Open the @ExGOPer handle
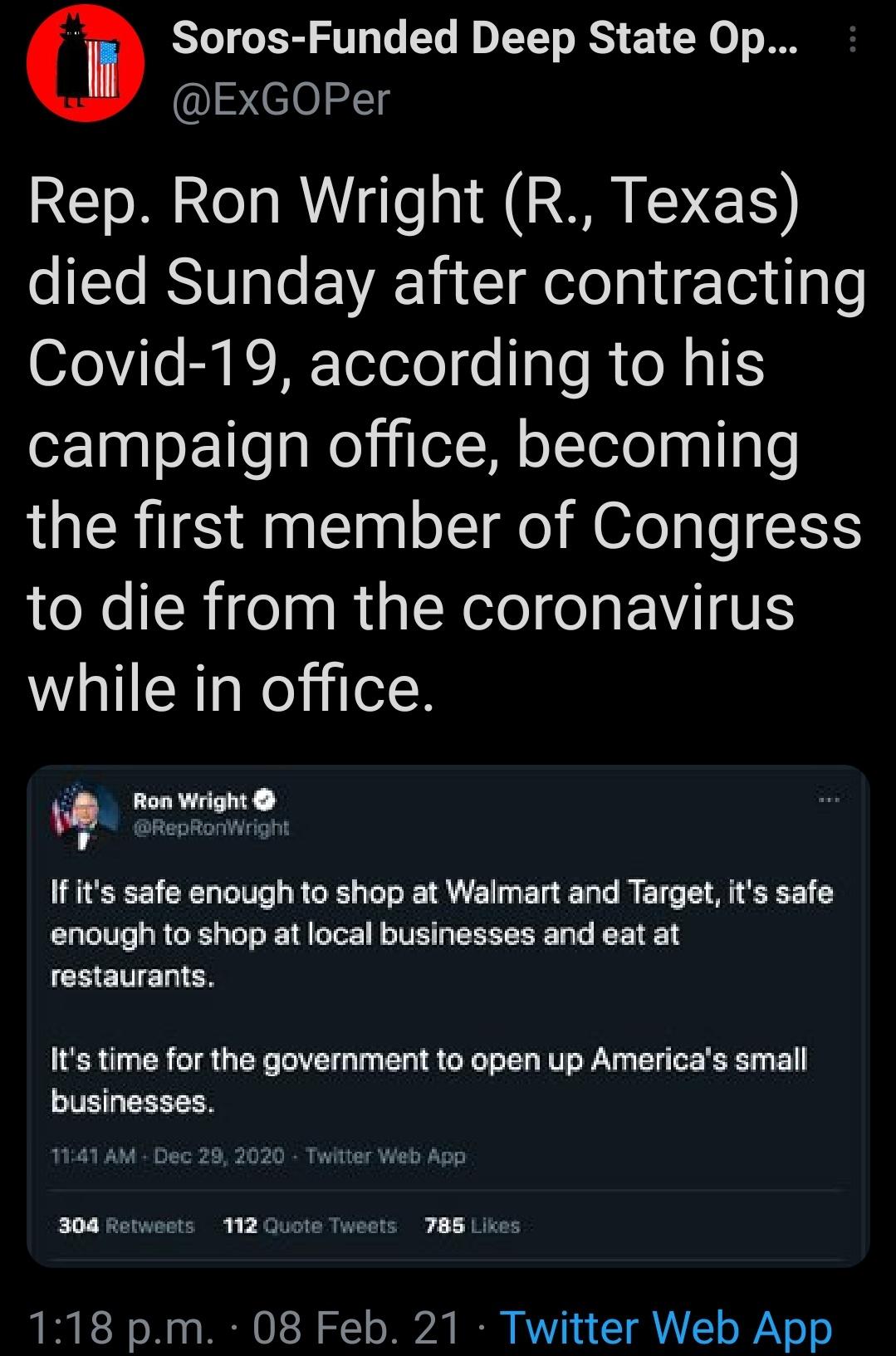 pos(280,100)
